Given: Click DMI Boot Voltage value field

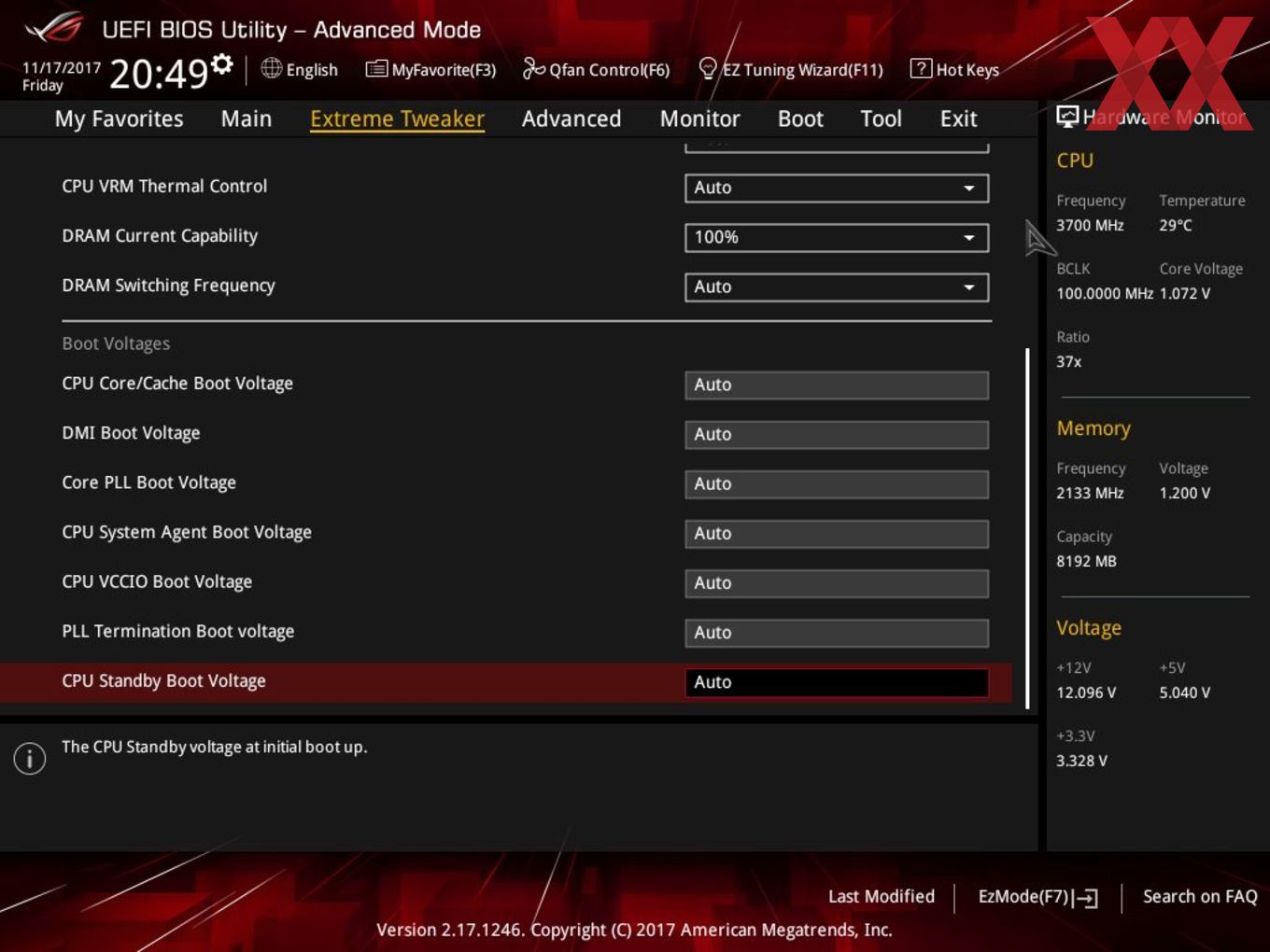Looking at the screenshot, I should pos(837,434).
